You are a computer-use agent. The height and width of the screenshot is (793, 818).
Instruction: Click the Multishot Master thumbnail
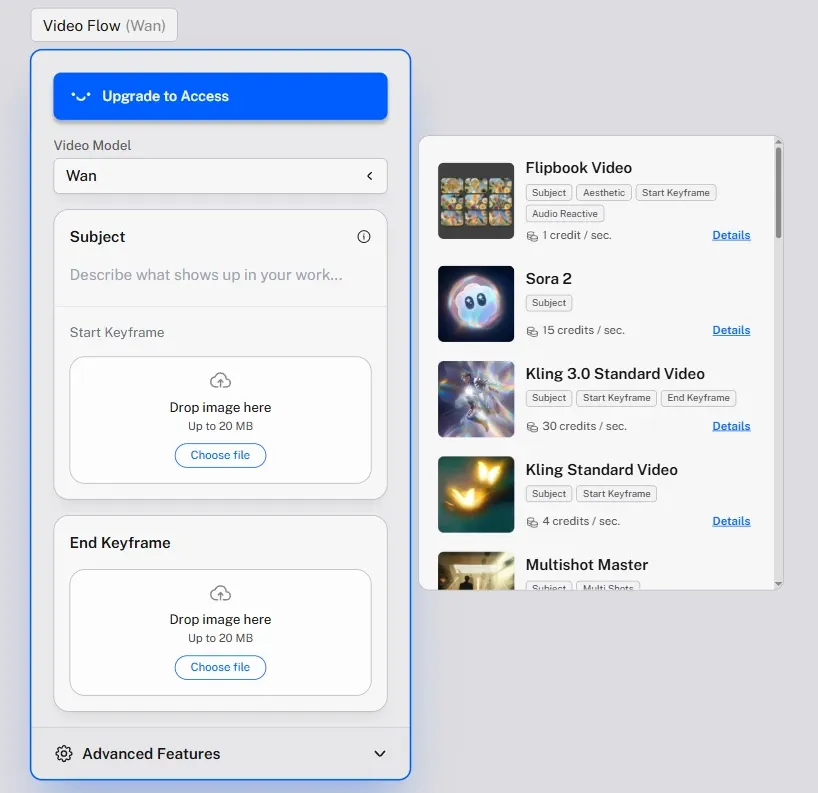pos(476,571)
